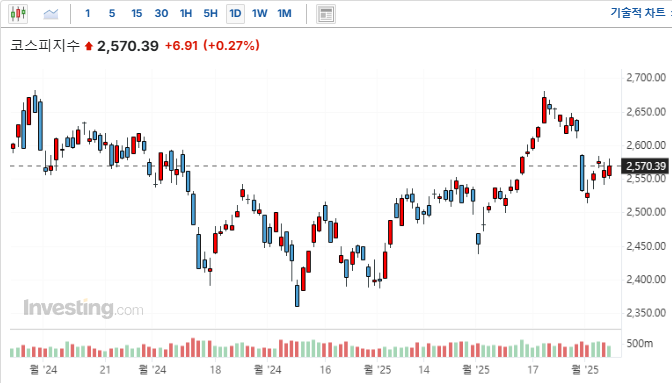Select the 1H interval
The height and width of the screenshot is (383, 672).
pyautogui.click(x=186, y=13)
